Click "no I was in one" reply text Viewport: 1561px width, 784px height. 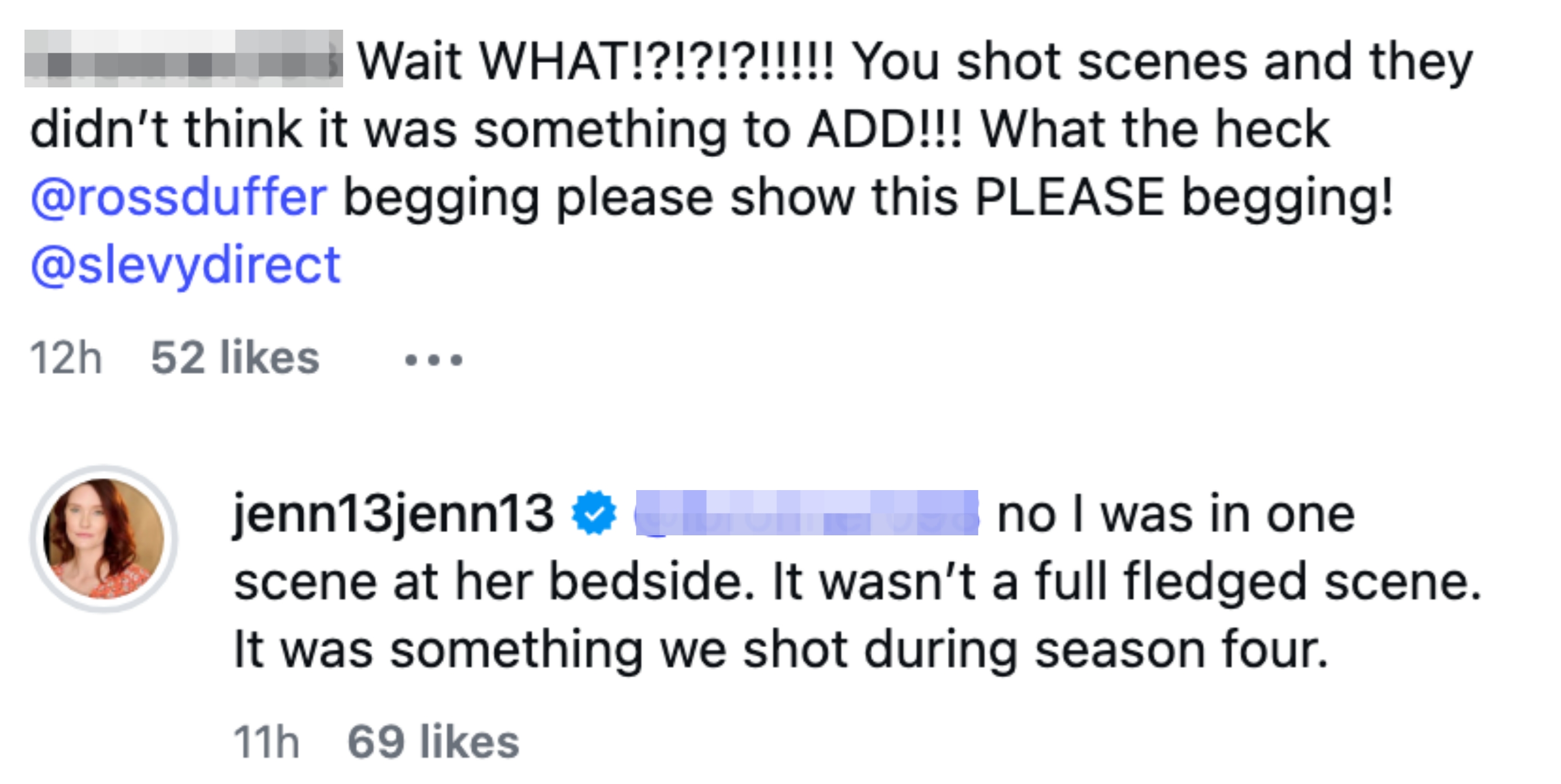(1176, 515)
